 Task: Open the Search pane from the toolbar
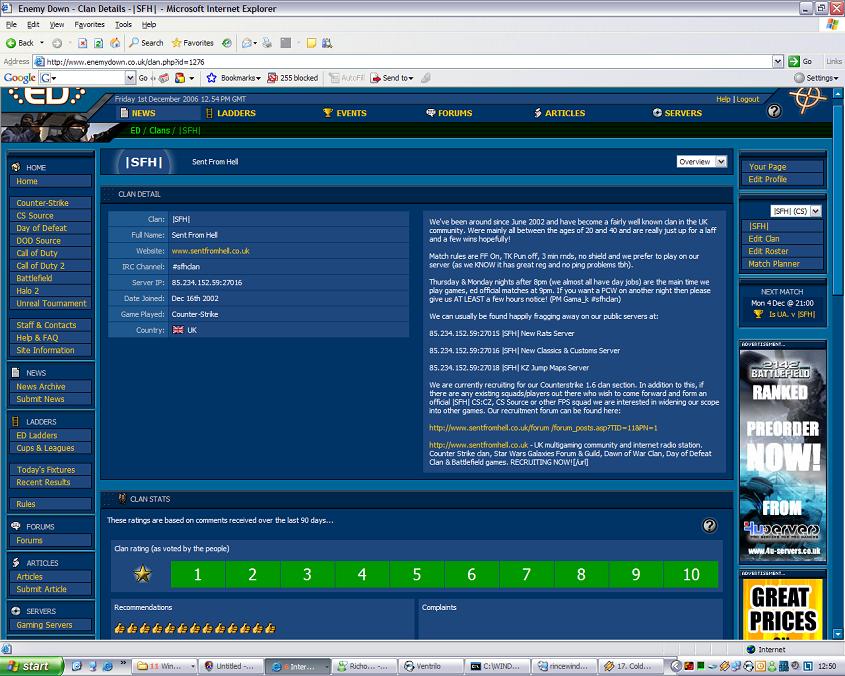146,43
